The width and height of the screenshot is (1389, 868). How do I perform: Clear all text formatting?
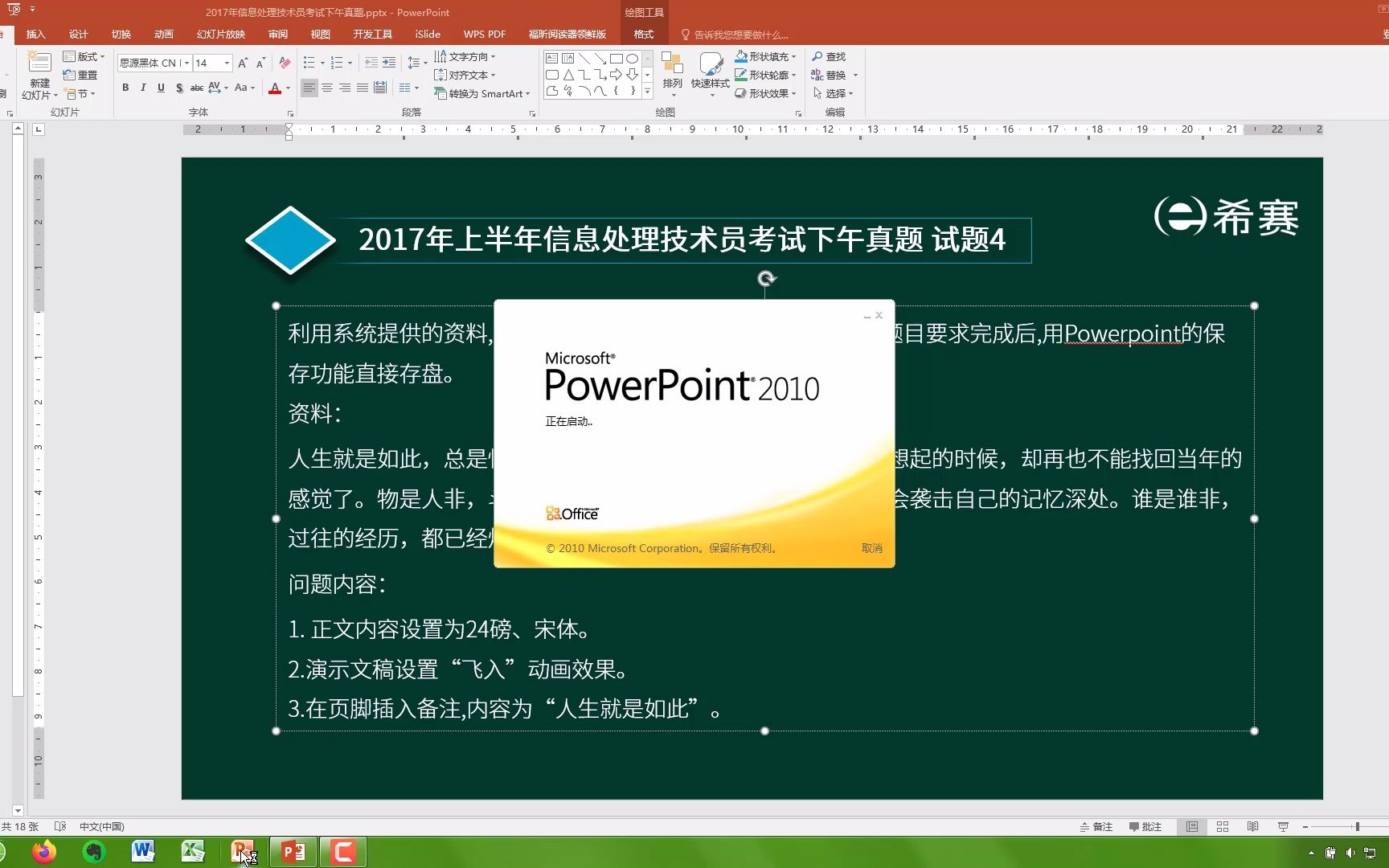point(285,63)
